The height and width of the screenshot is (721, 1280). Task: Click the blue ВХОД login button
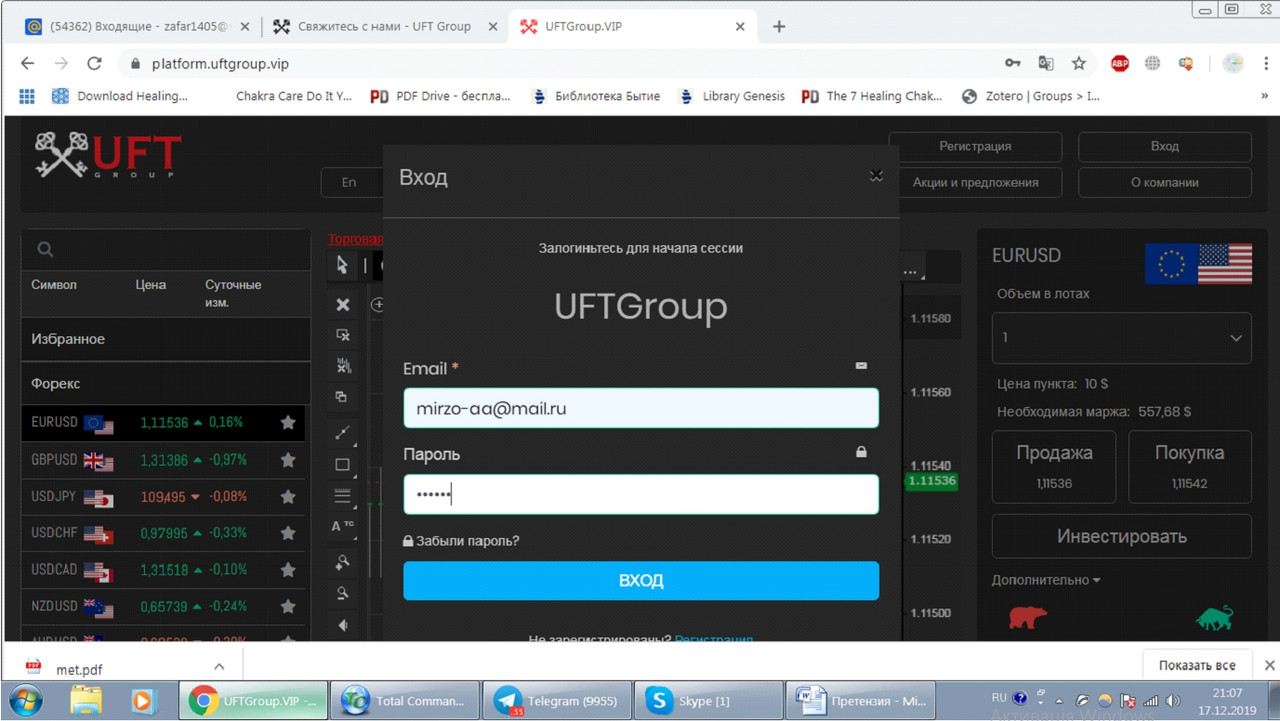click(x=641, y=581)
